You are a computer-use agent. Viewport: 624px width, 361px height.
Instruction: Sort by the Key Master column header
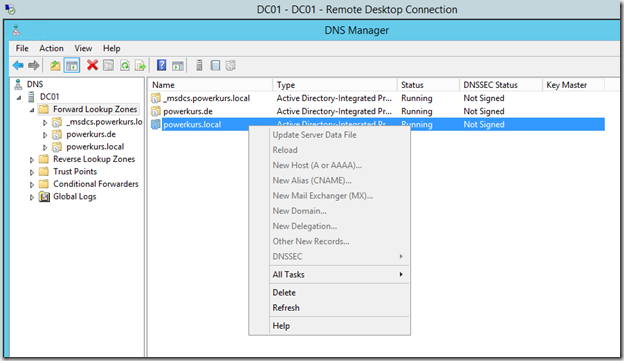click(x=573, y=85)
